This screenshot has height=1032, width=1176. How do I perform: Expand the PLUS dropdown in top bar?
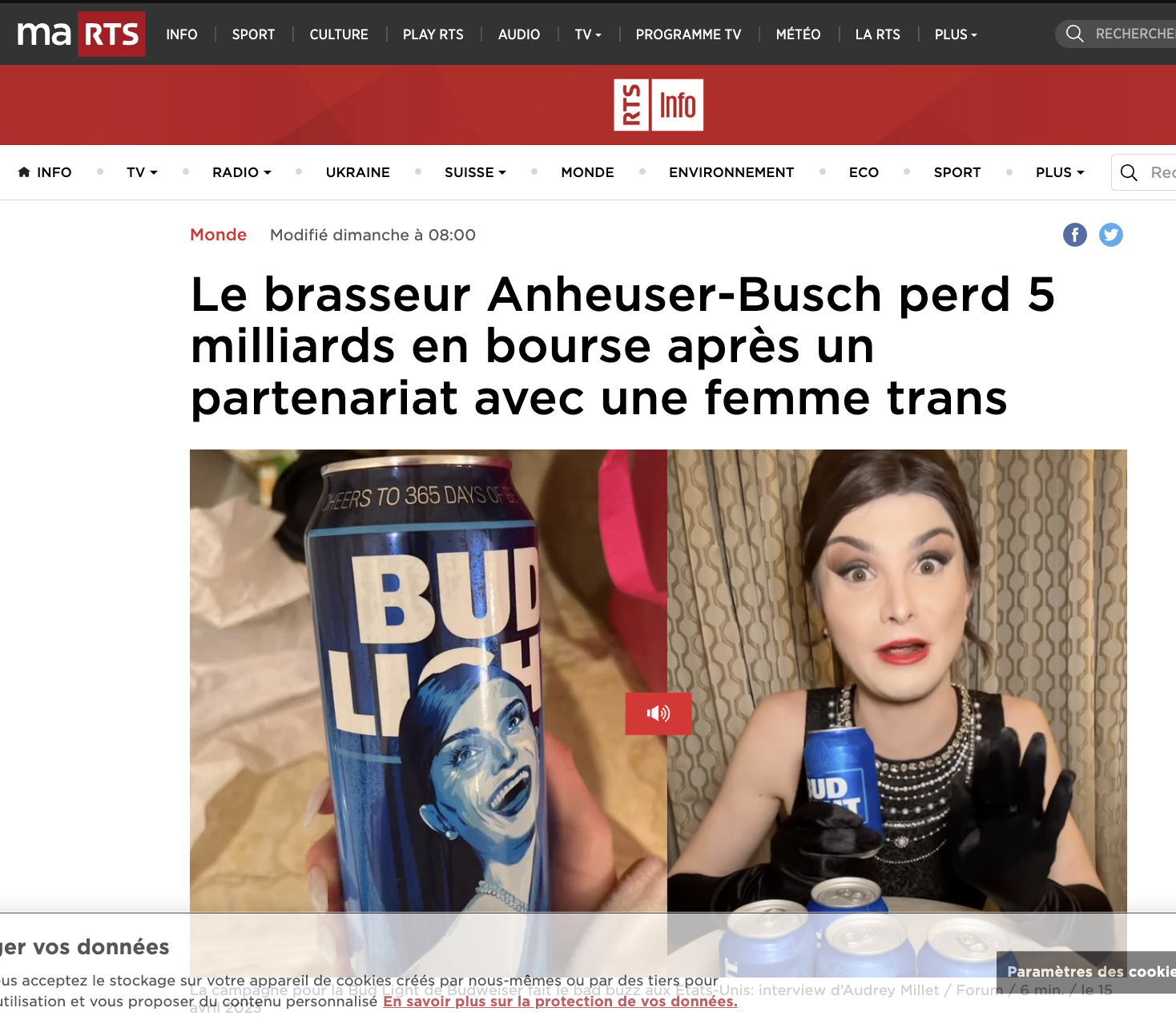pos(956,34)
